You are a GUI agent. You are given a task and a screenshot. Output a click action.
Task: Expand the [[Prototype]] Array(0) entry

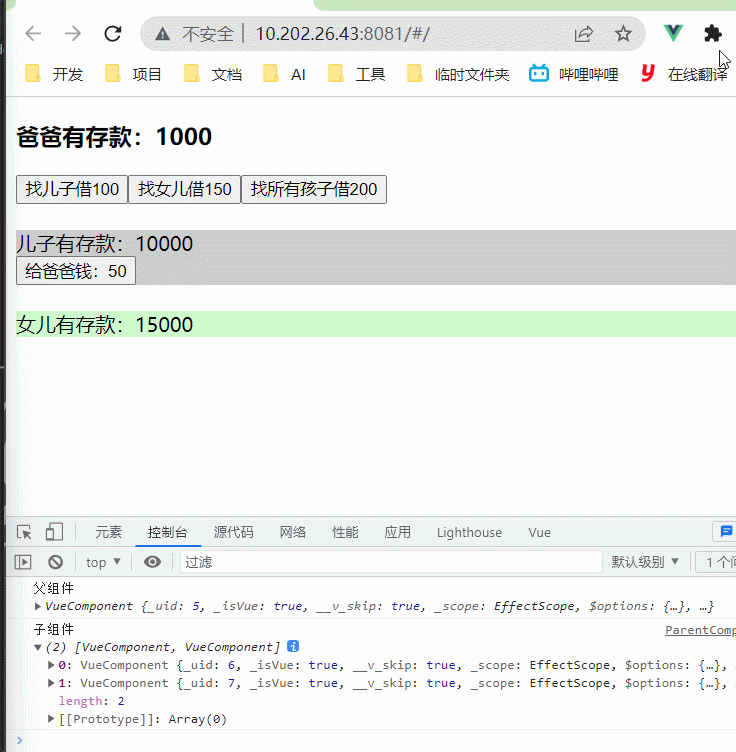(51, 719)
